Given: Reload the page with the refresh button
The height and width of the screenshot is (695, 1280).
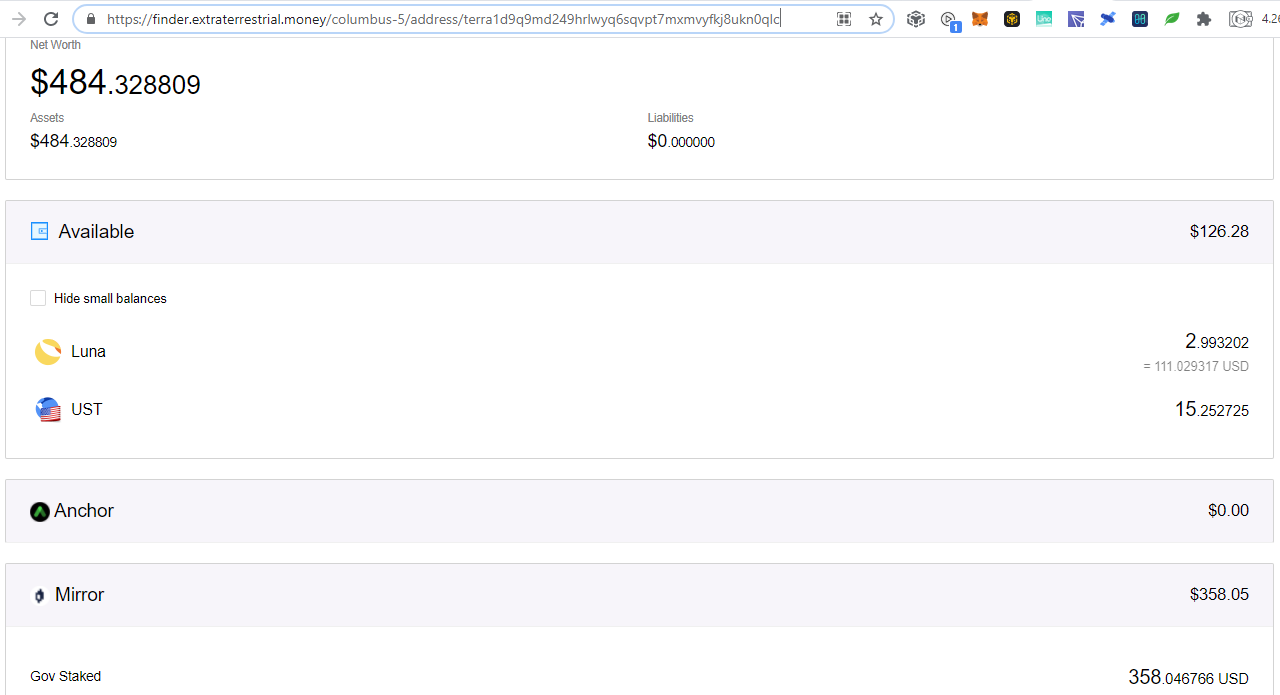Looking at the screenshot, I should 51,19.
